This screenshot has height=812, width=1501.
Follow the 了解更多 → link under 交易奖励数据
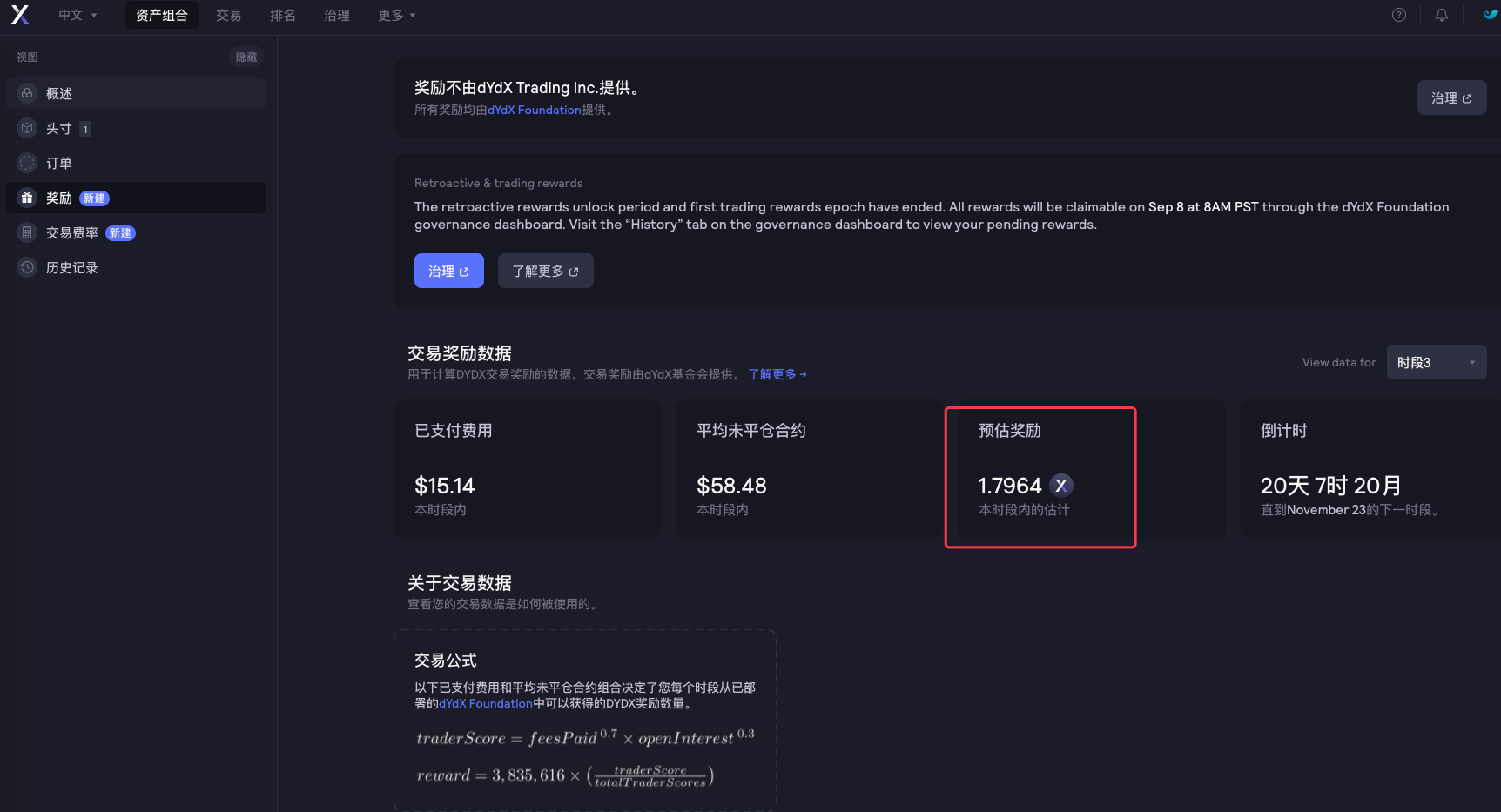777,374
